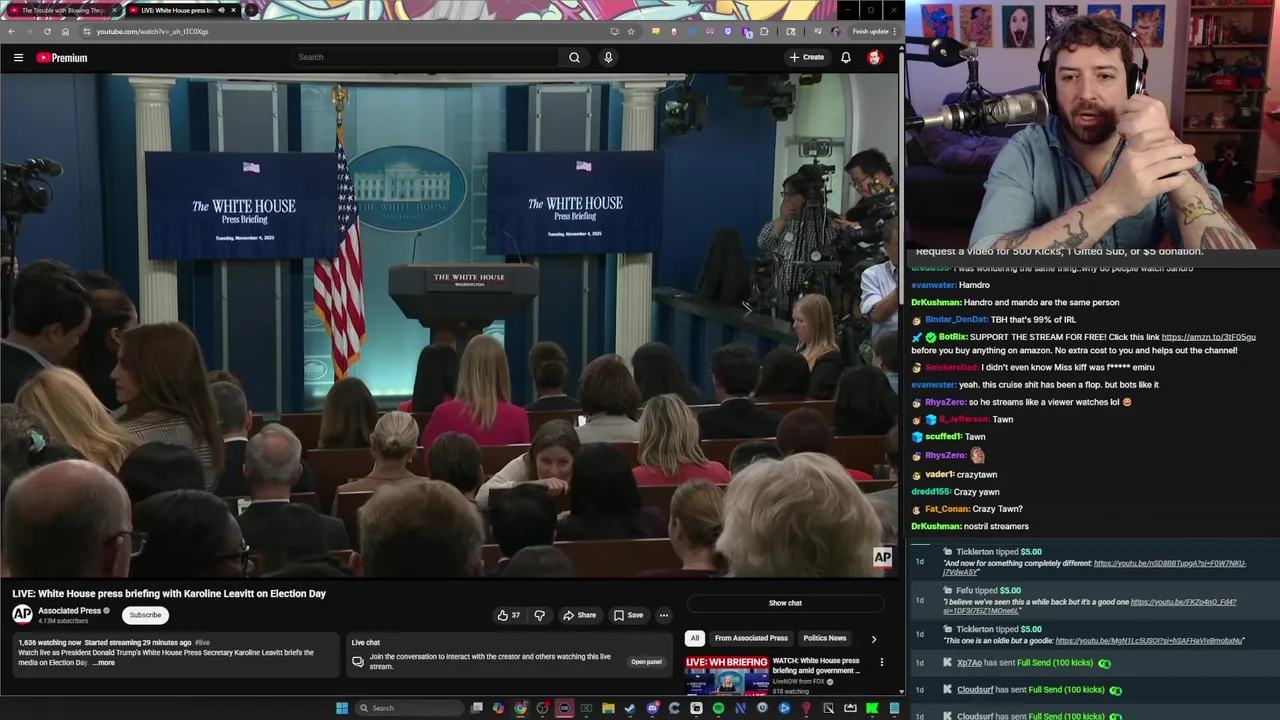
Task: Open Fefu's tipped youtu.be link
Action: [x=1089, y=607]
